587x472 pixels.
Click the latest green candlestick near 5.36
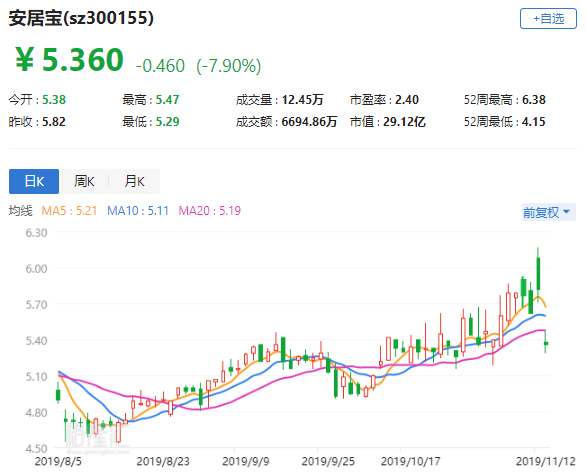click(x=546, y=343)
